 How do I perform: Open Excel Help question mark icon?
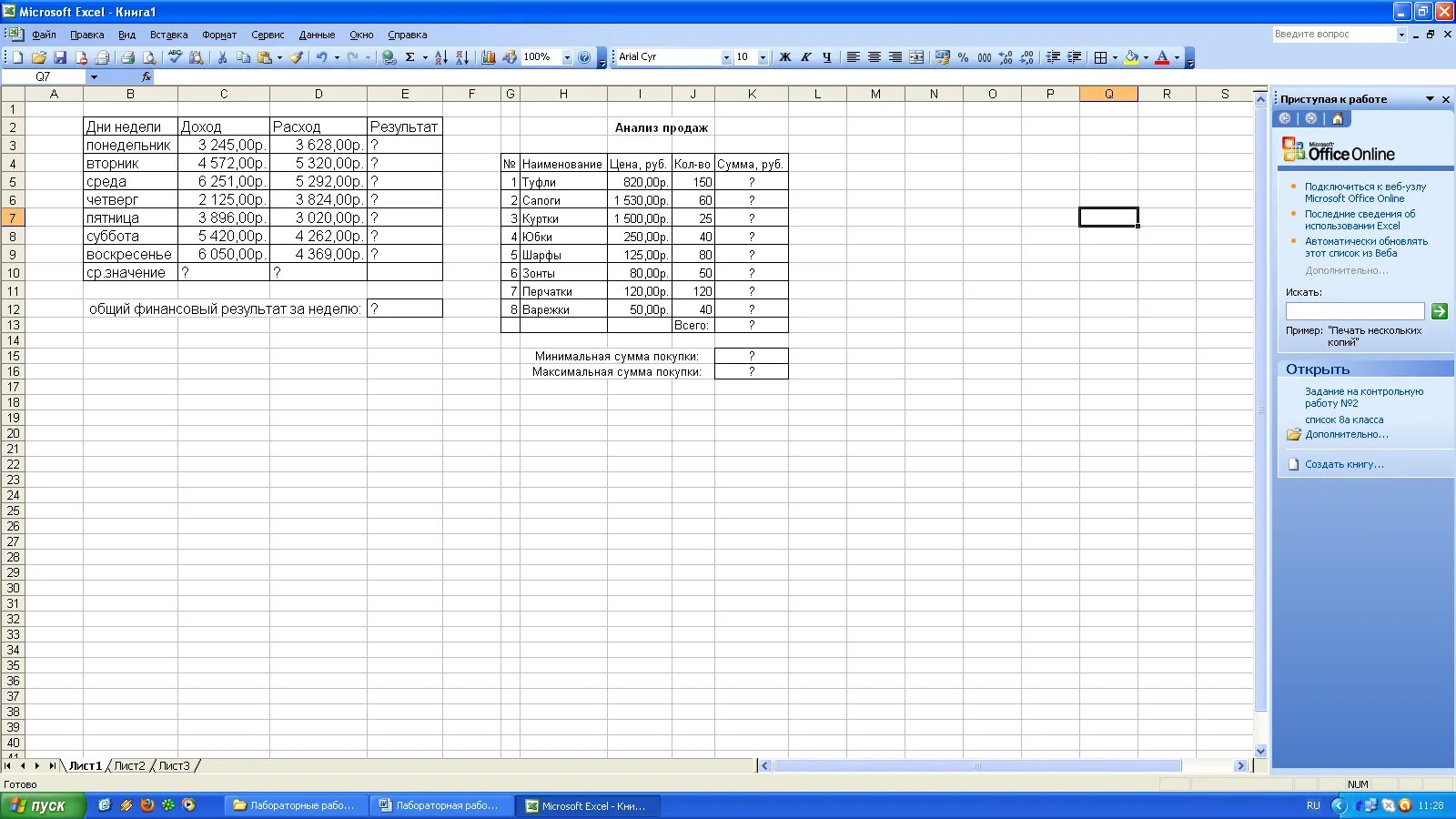584,57
